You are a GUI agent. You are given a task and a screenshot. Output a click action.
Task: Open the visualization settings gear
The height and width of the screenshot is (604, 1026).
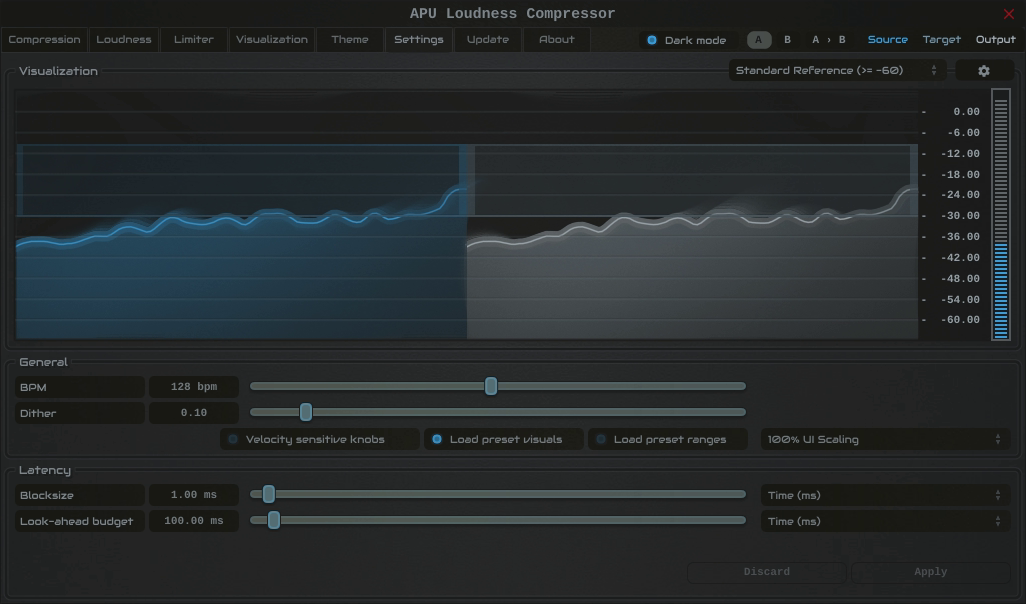coord(984,71)
